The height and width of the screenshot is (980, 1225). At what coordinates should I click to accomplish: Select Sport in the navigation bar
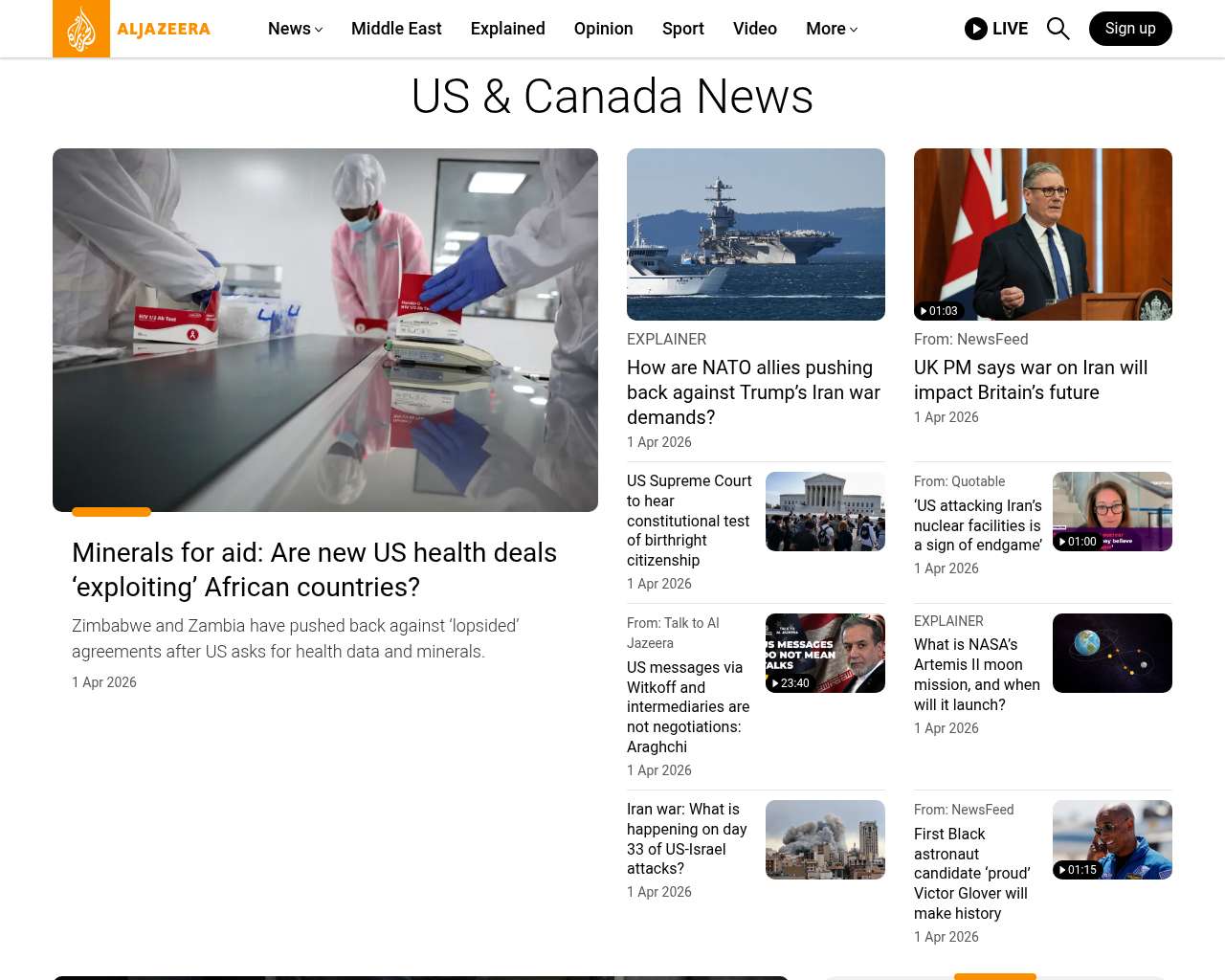(682, 29)
